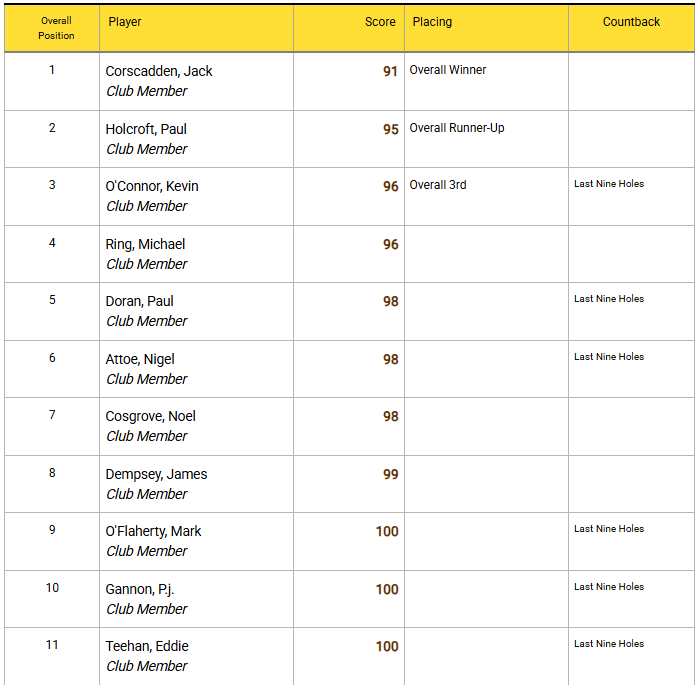The image size is (698, 685).
Task: Click Club Member under Doran, Paul
Action: [x=147, y=320]
